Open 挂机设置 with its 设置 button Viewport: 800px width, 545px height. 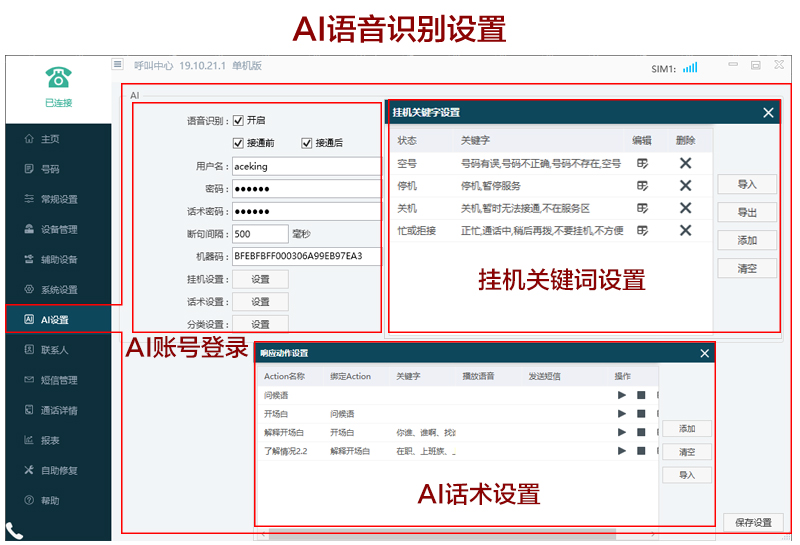point(260,279)
